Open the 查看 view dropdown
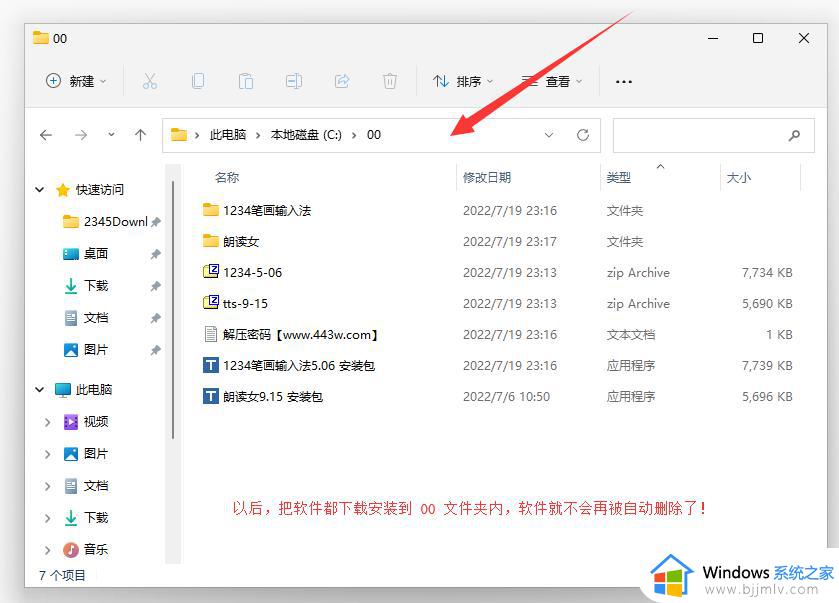839x603 pixels. [553, 81]
